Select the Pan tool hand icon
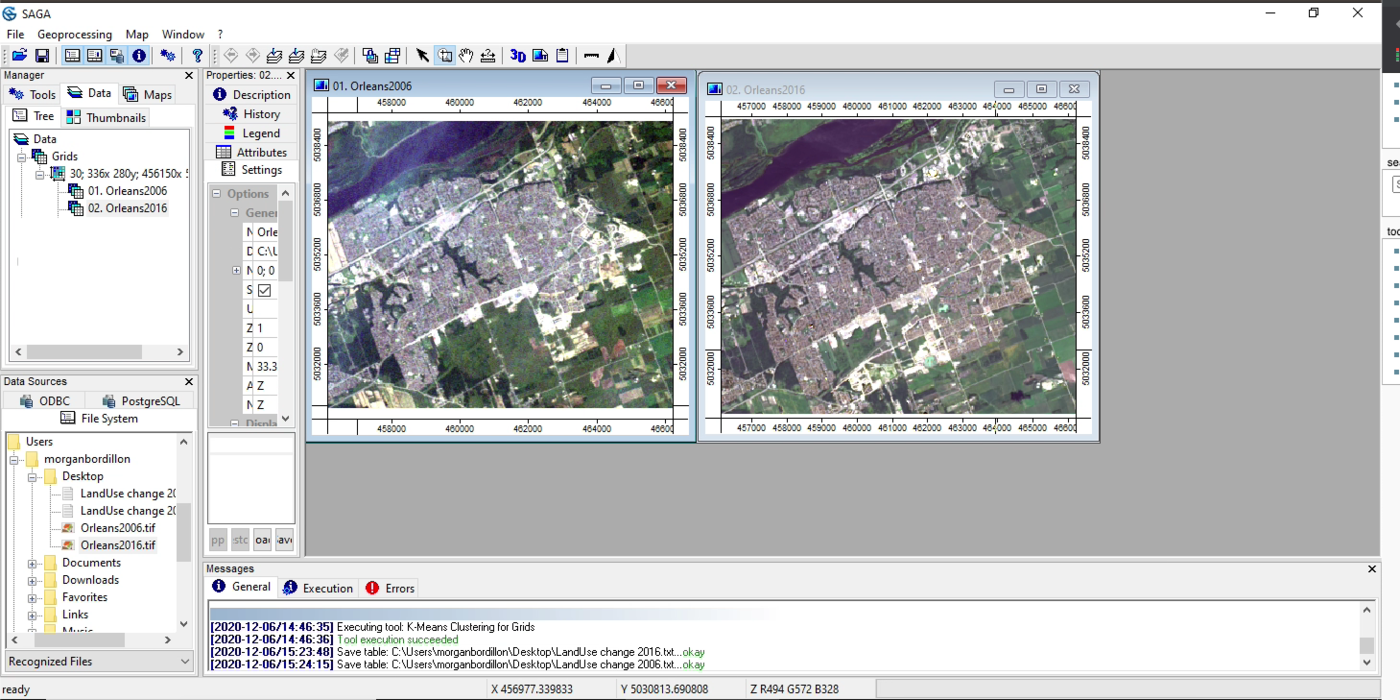The height and width of the screenshot is (700, 1400). (x=466, y=55)
